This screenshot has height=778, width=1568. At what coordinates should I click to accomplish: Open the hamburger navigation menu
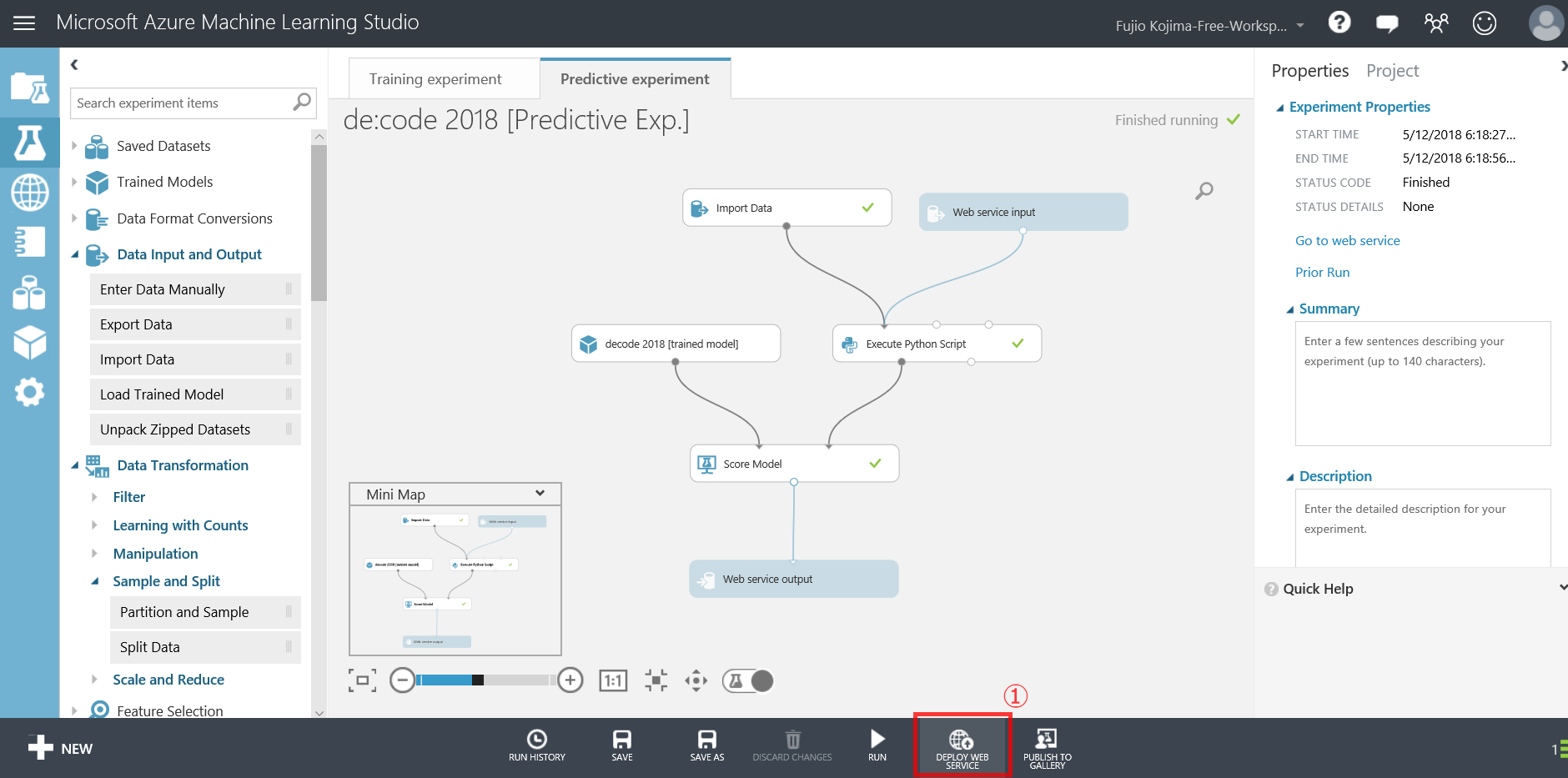pyautogui.click(x=24, y=23)
